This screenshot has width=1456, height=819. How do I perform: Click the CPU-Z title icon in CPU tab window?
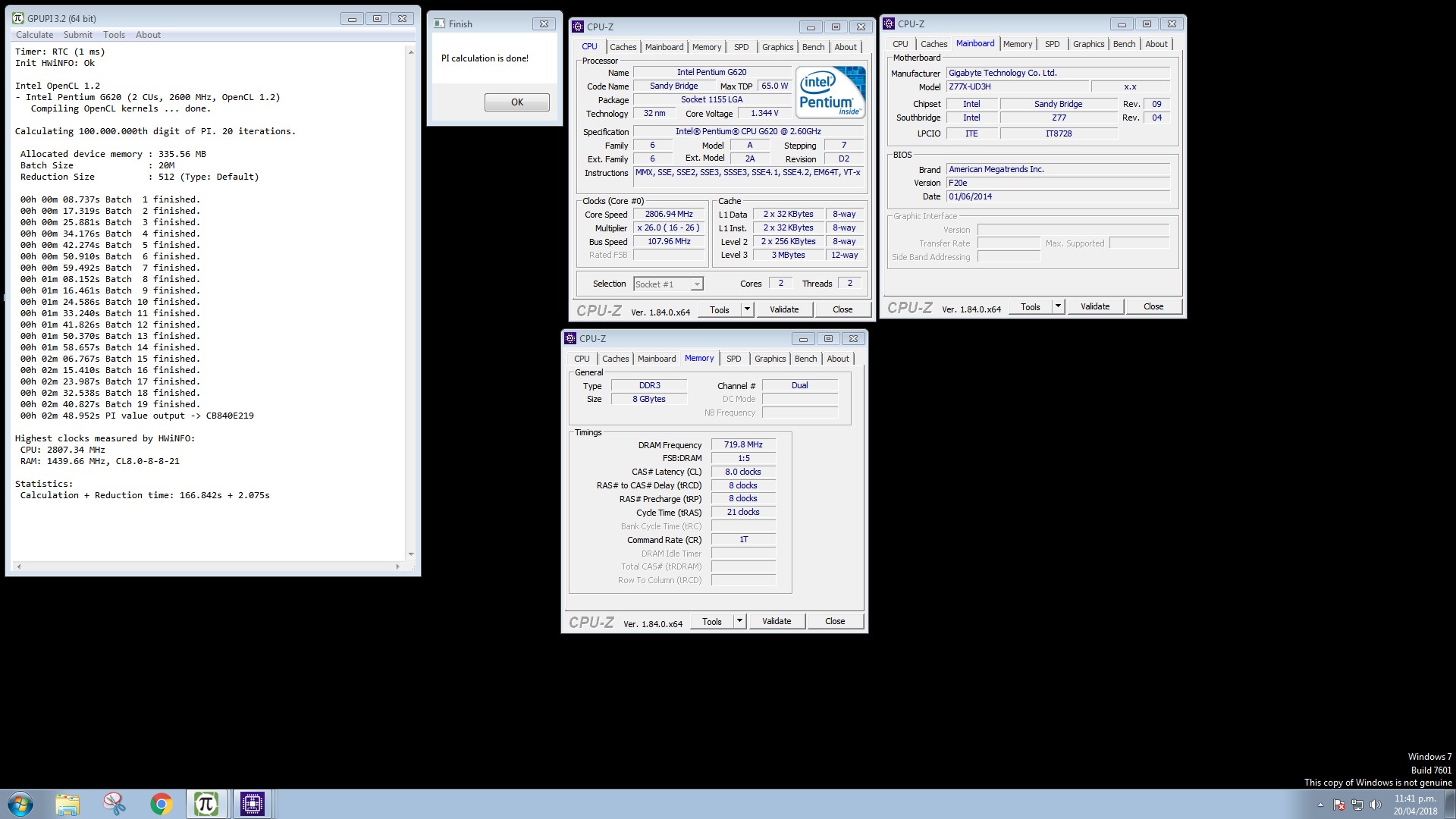(578, 27)
